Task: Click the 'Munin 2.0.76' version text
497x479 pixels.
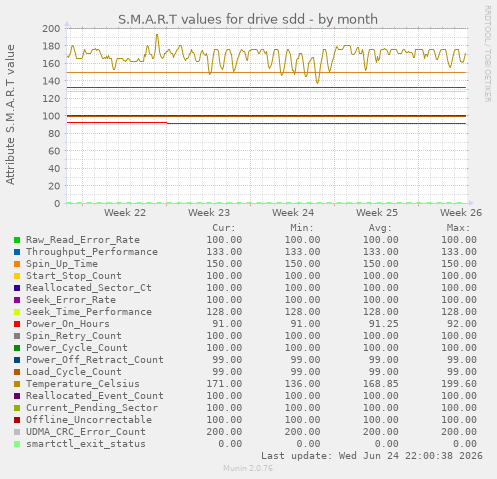Action: coord(248,468)
